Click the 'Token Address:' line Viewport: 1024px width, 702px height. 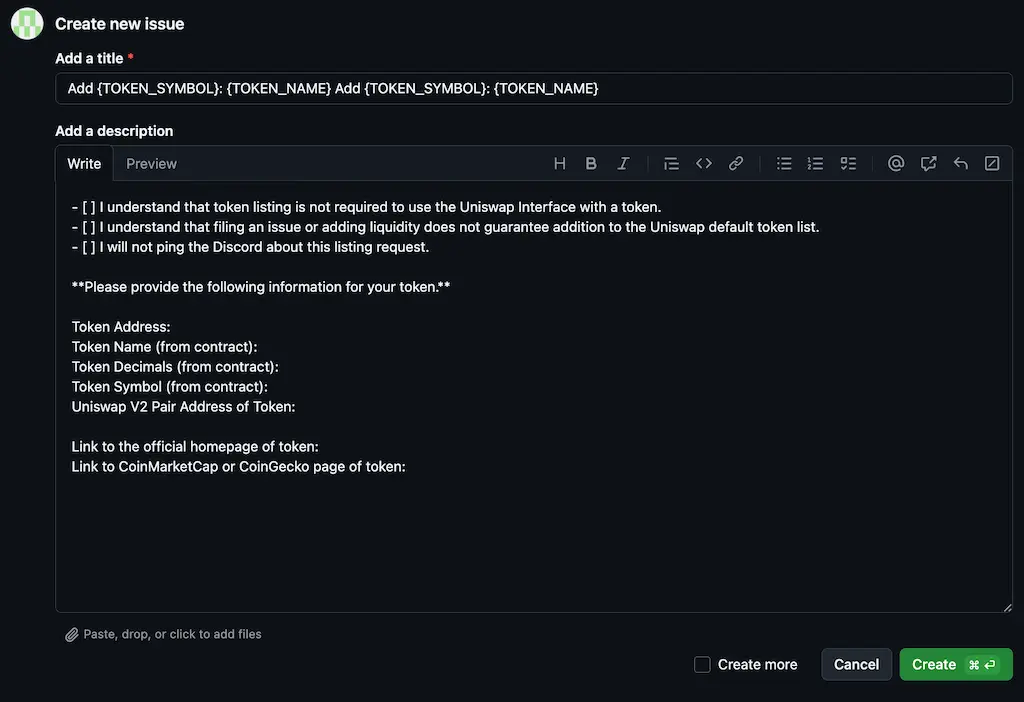click(121, 327)
